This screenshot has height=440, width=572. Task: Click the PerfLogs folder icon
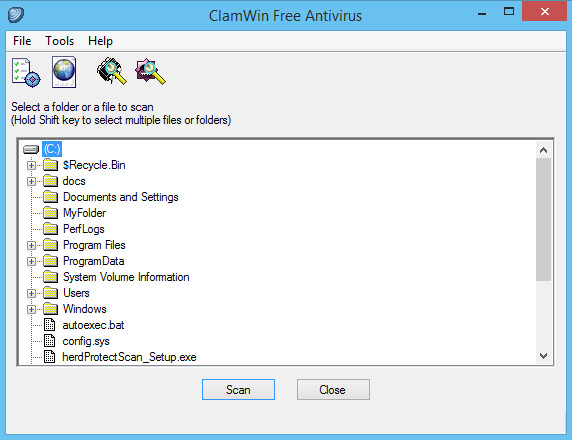(50, 229)
